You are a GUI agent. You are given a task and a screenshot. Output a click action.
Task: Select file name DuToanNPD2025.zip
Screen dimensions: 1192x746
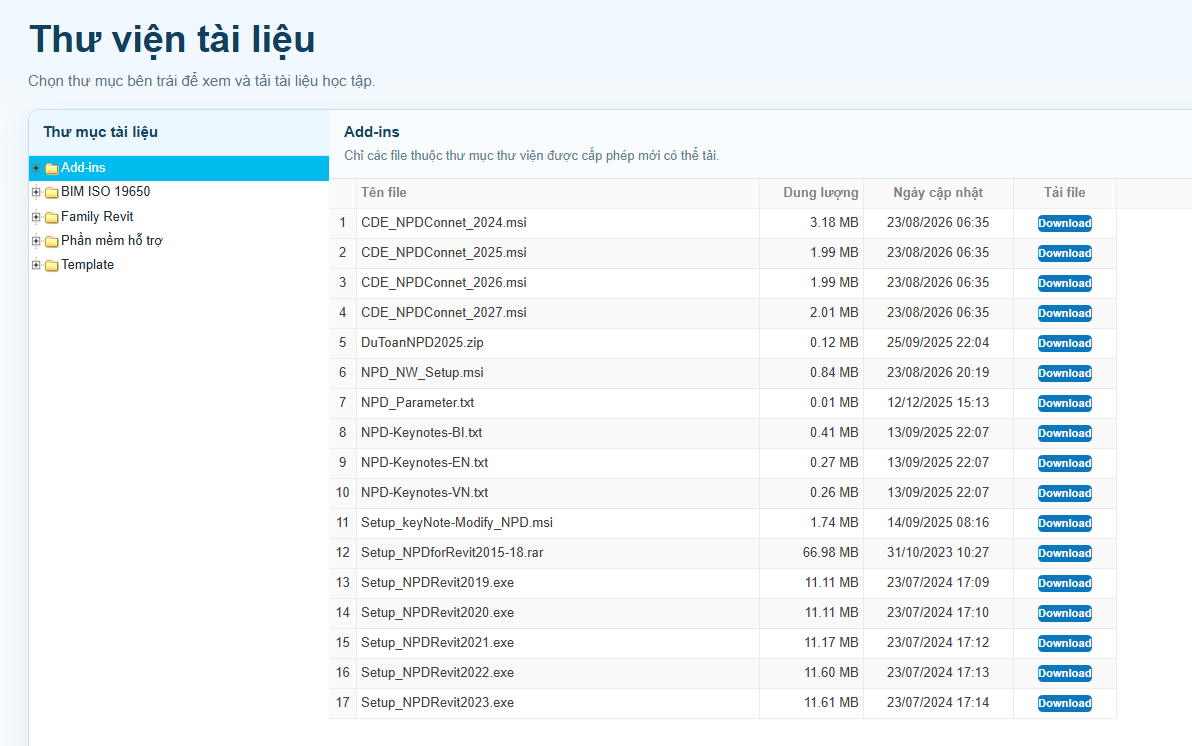pyautogui.click(x=422, y=342)
